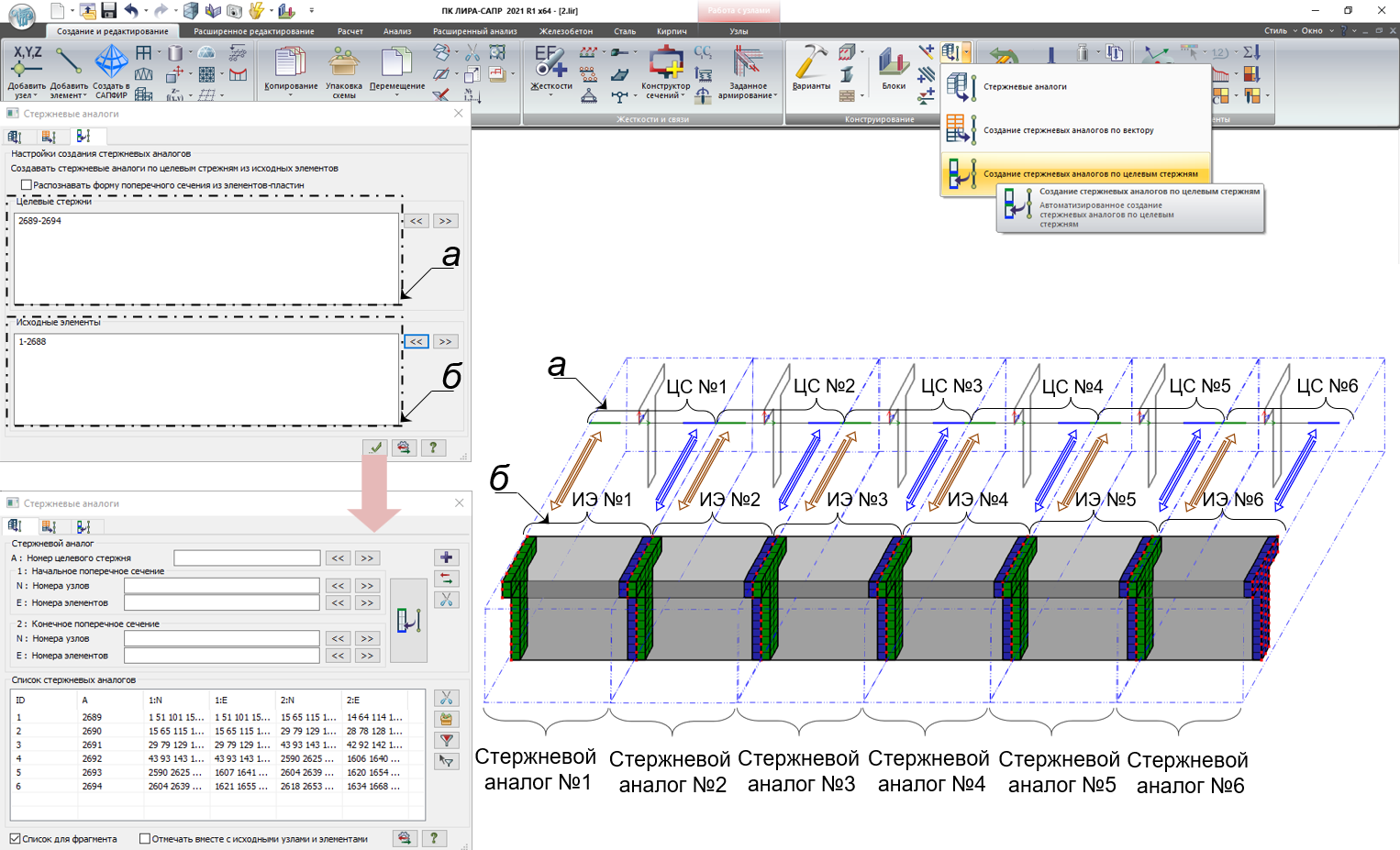Viewport: 1400px width, 850px height.
Task: Expand the Добавить элемент dropdown
Action: (x=84, y=95)
